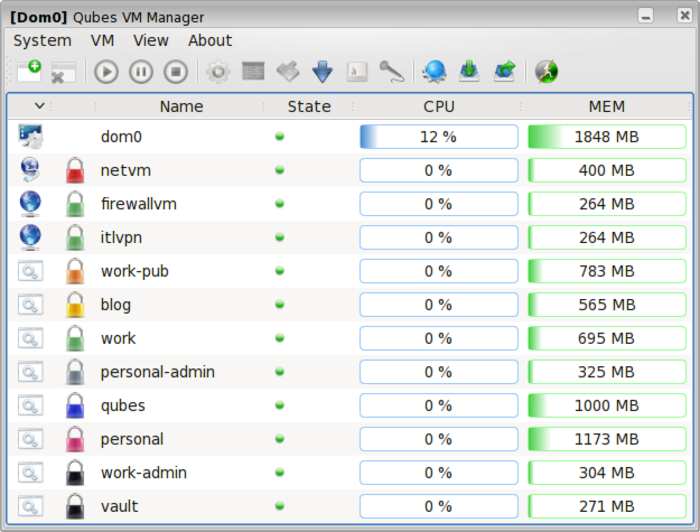Open the VM menu
The width and height of the screenshot is (700, 532).
[102, 41]
